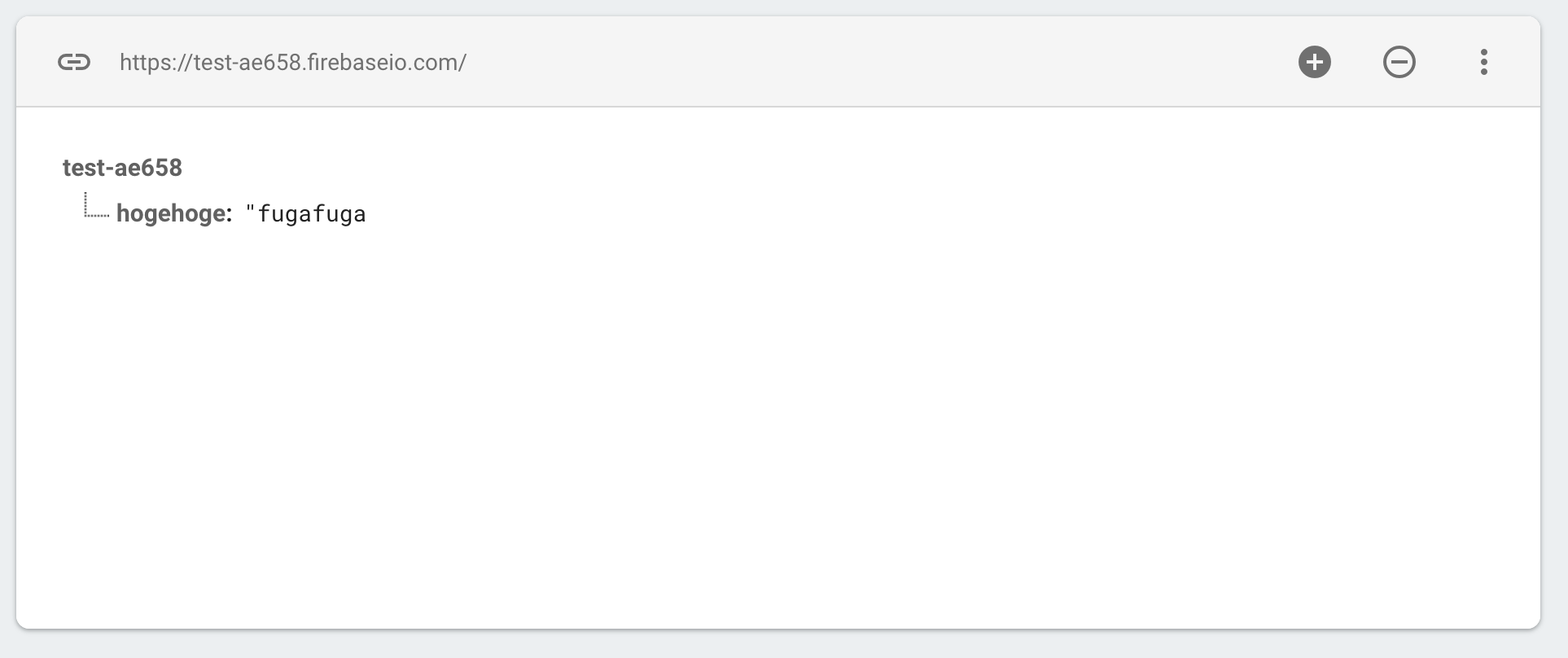The width and height of the screenshot is (1568, 658).
Task: Open the three-dot overflow menu
Action: tap(1483, 62)
